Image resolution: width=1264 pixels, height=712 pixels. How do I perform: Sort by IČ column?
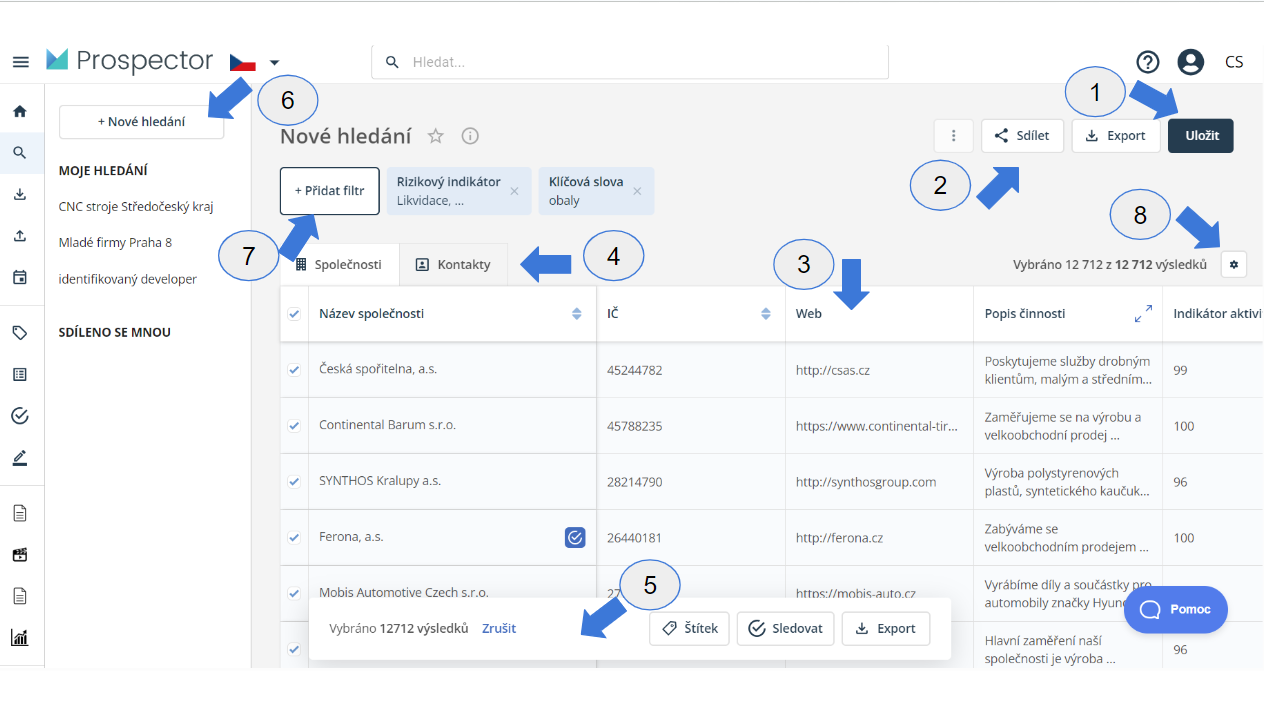pos(766,314)
